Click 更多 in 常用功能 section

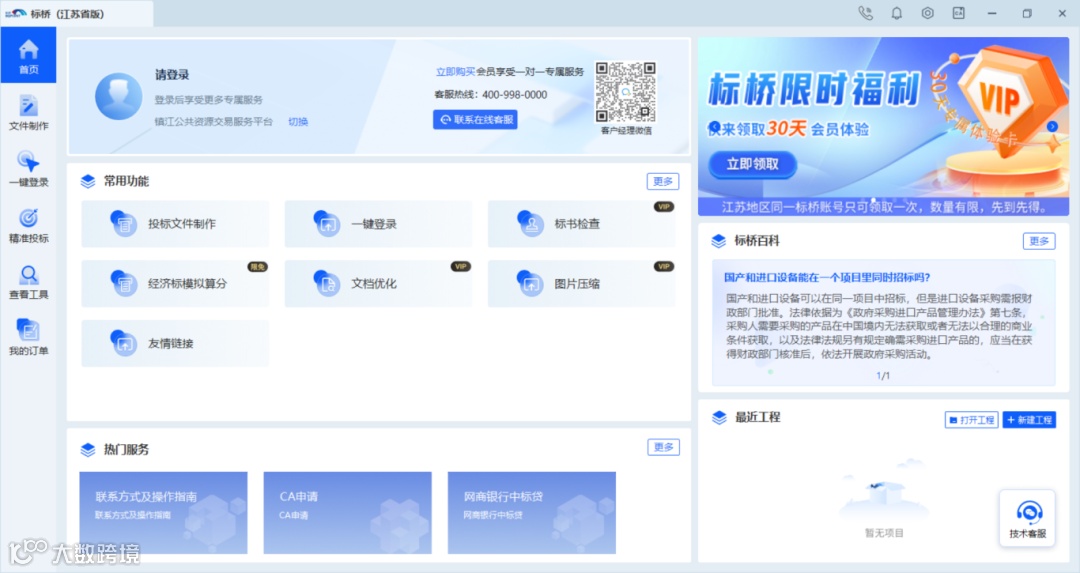(x=663, y=181)
